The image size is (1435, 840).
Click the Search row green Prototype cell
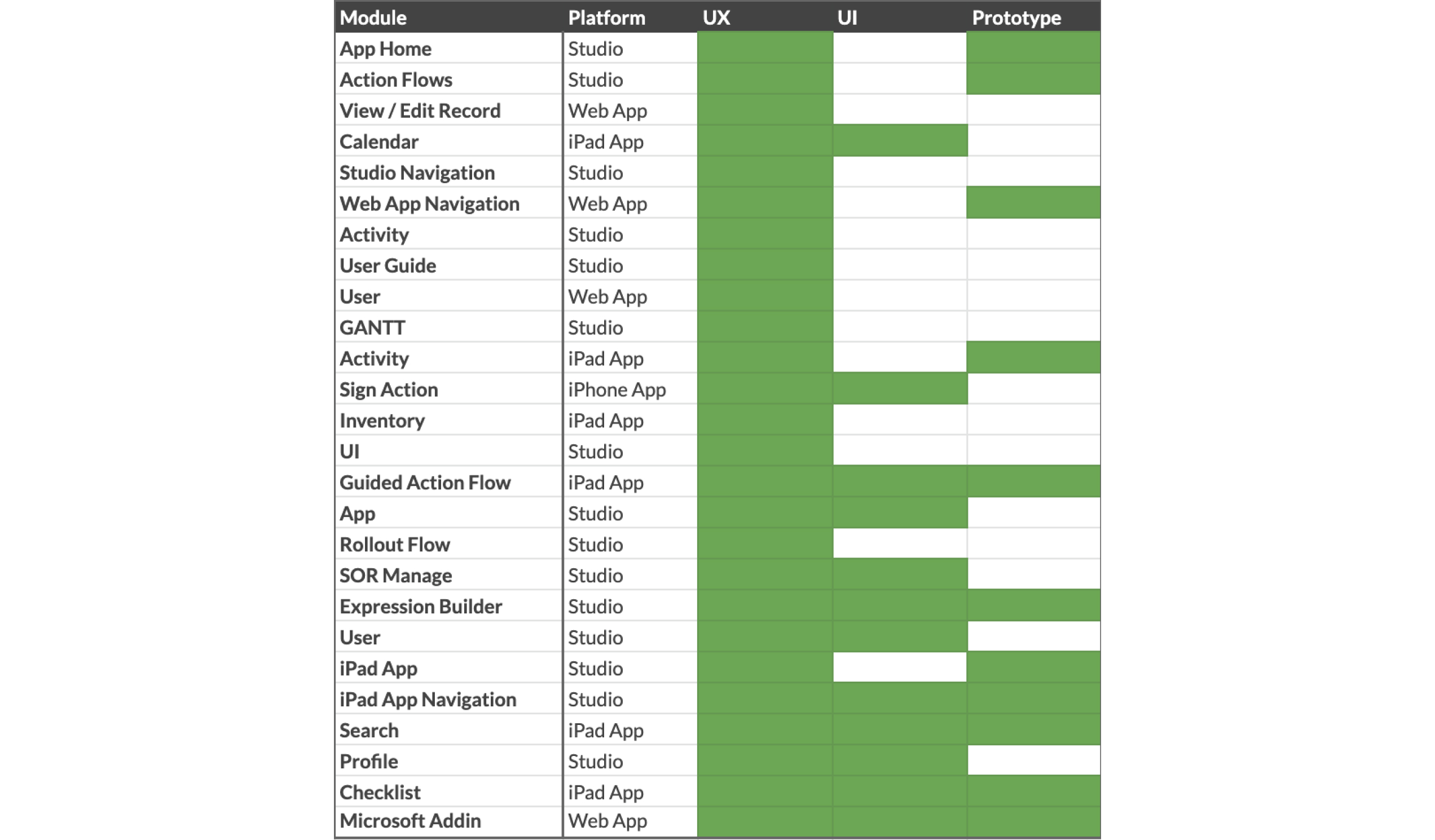[x=1033, y=730]
